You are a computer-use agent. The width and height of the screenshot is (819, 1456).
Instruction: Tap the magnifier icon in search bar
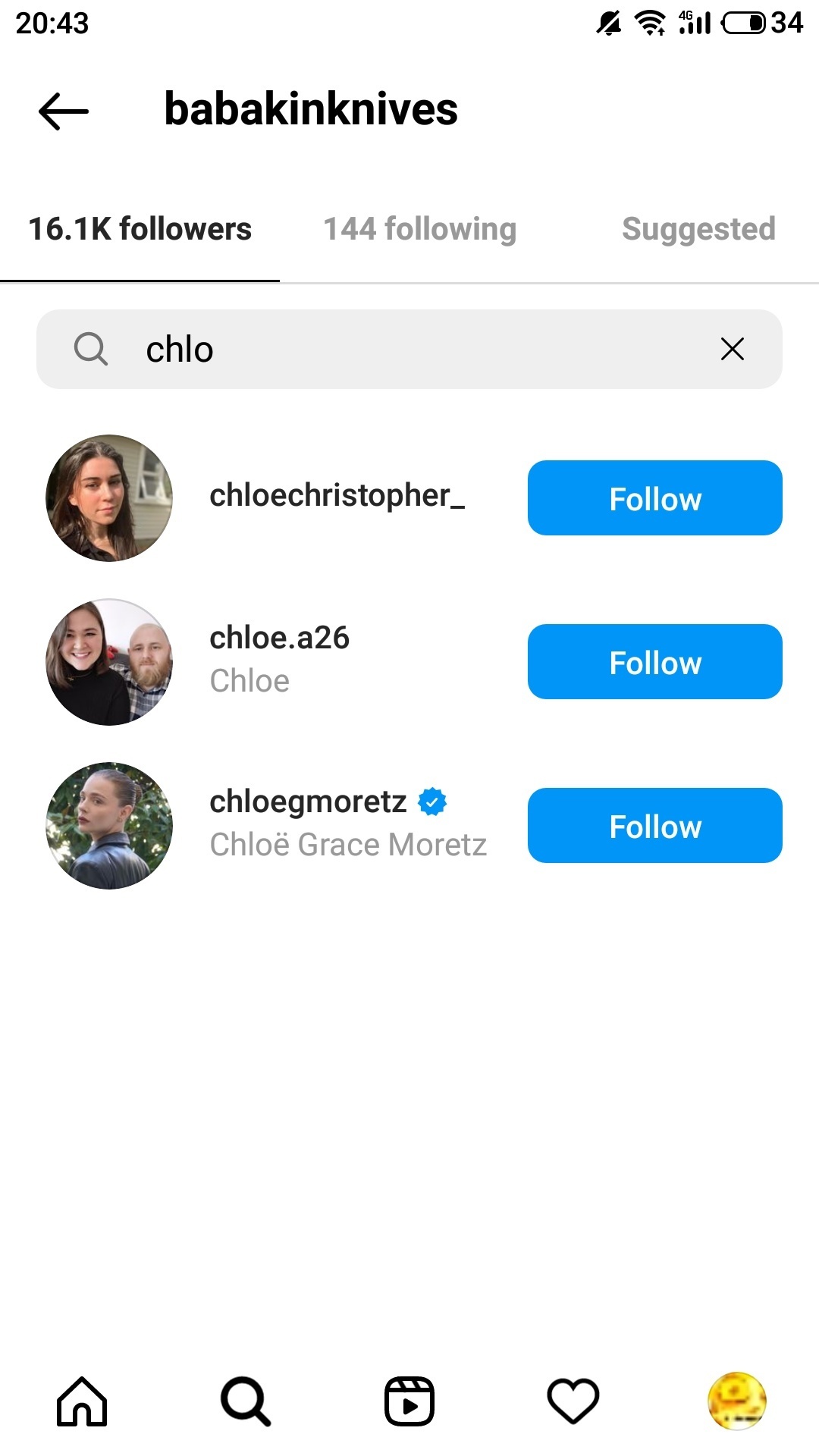91,349
